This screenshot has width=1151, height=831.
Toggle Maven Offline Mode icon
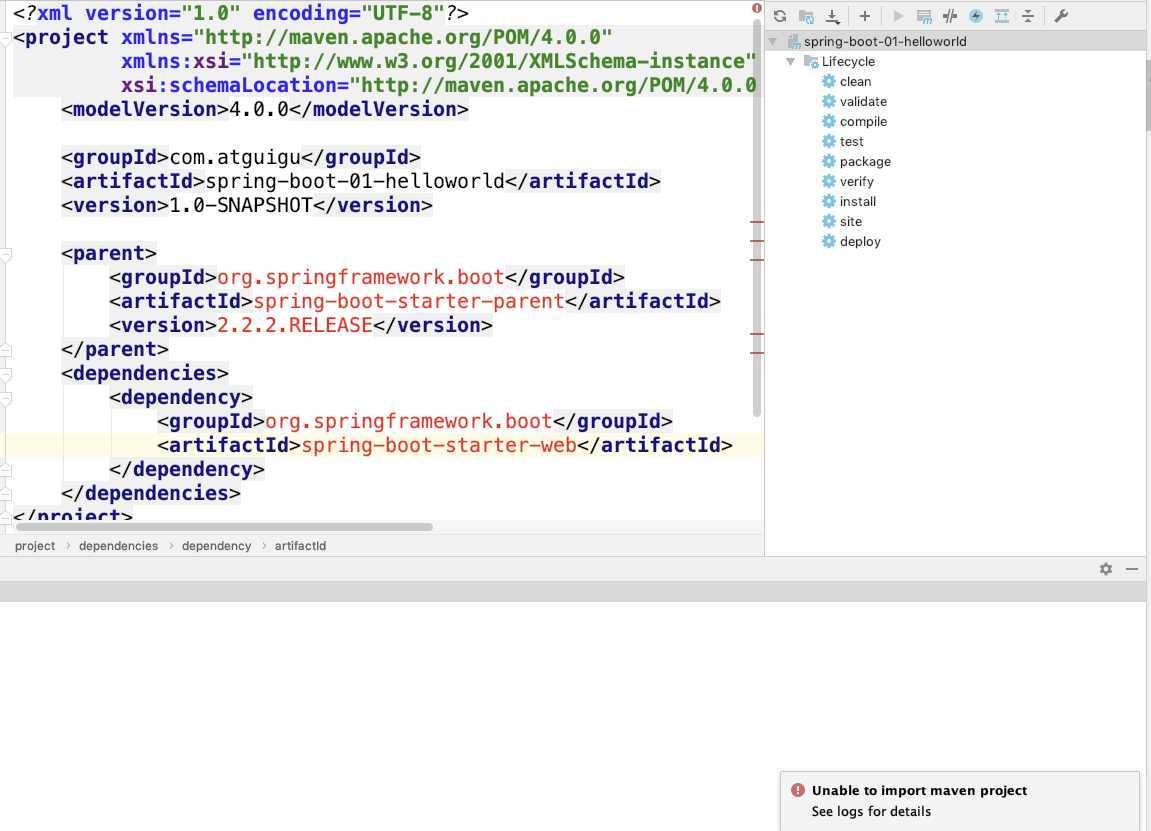(x=950, y=16)
